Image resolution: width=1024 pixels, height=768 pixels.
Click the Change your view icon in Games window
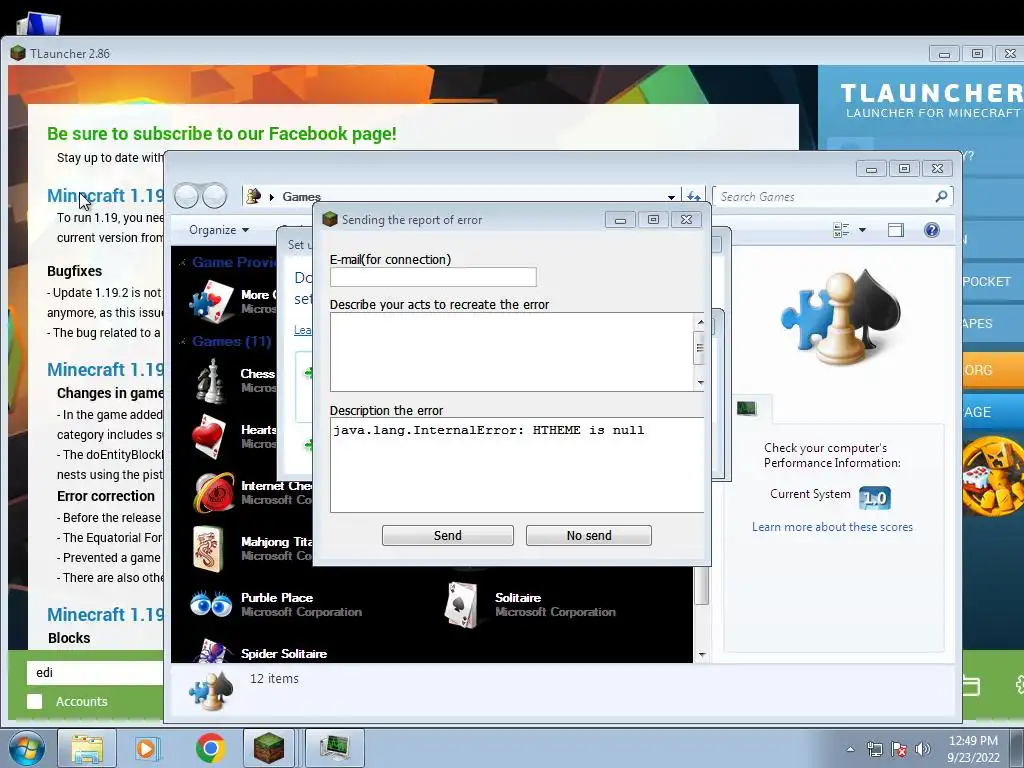[841, 230]
